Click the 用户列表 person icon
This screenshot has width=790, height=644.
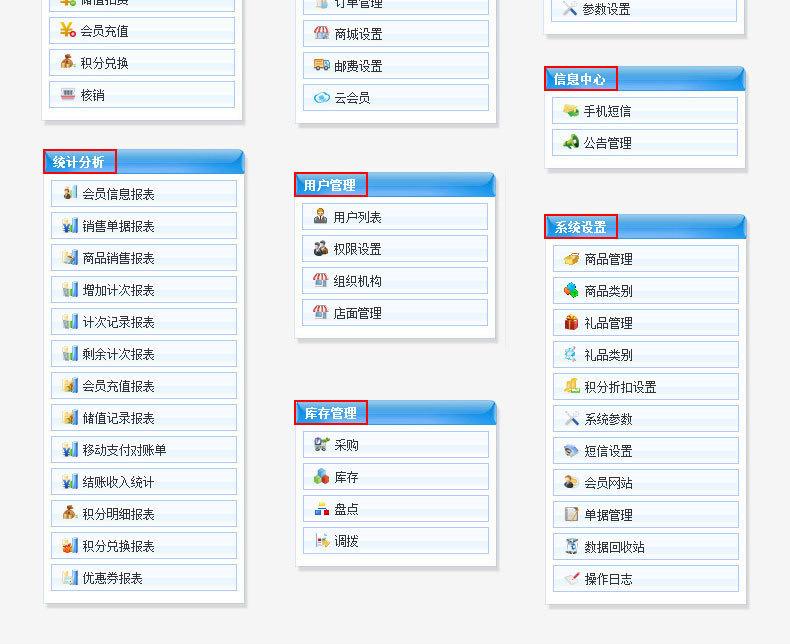pos(321,217)
